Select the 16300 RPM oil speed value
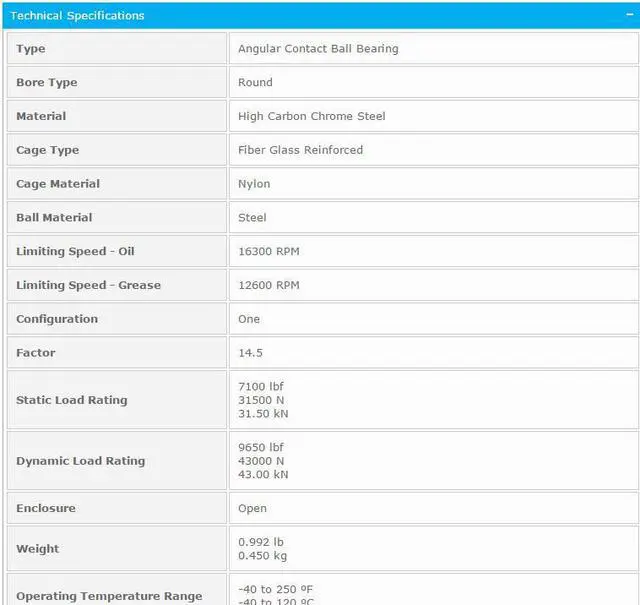 point(268,252)
